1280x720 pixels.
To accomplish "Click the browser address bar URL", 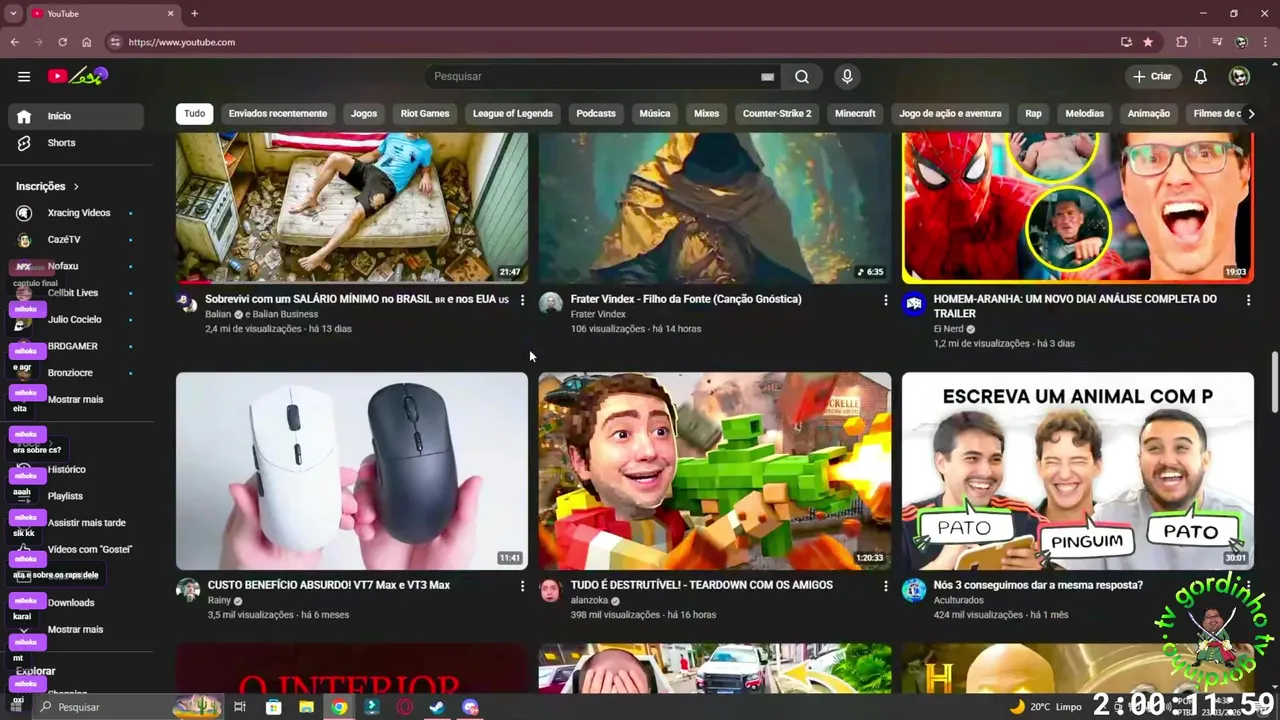I will tap(182, 42).
